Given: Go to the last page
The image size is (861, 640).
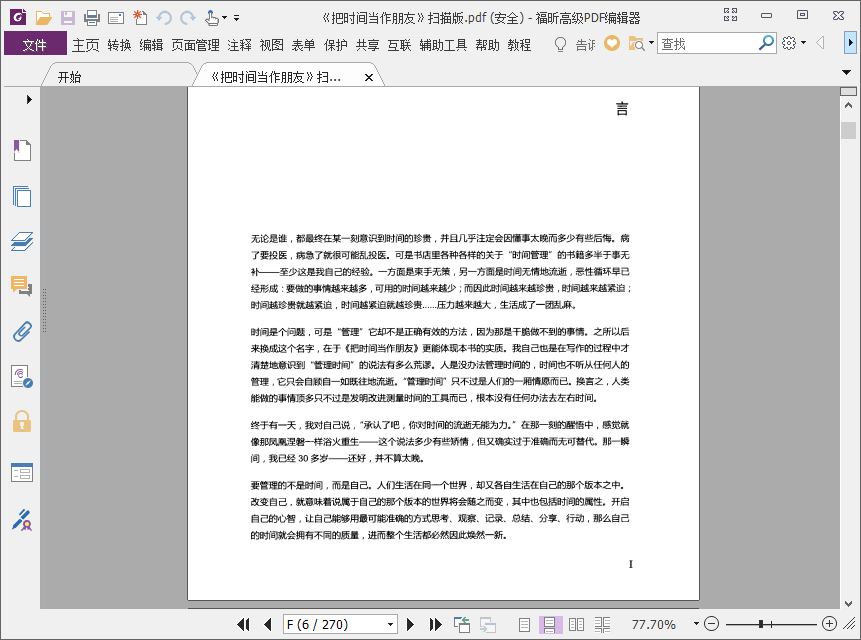Looking at the screenshot, I should click(x=435, y=624).
